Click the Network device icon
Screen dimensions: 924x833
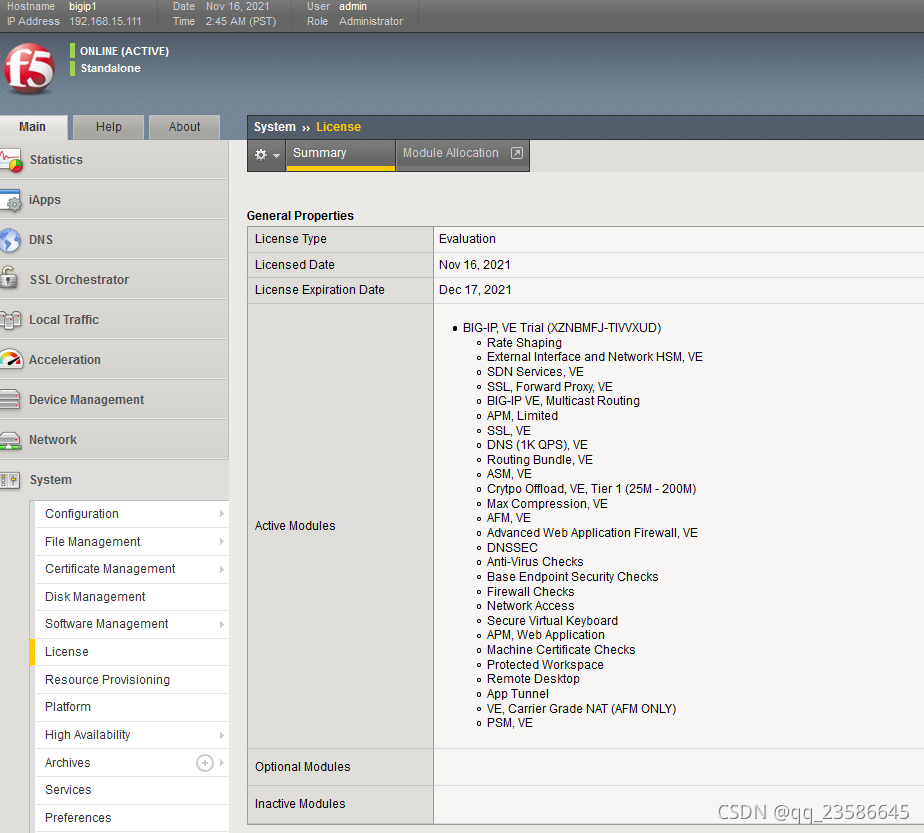[11, 440]
